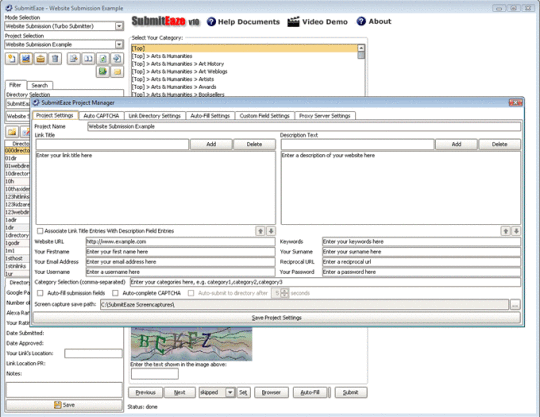Click the folder icon above the directory list

click(12, 132)
